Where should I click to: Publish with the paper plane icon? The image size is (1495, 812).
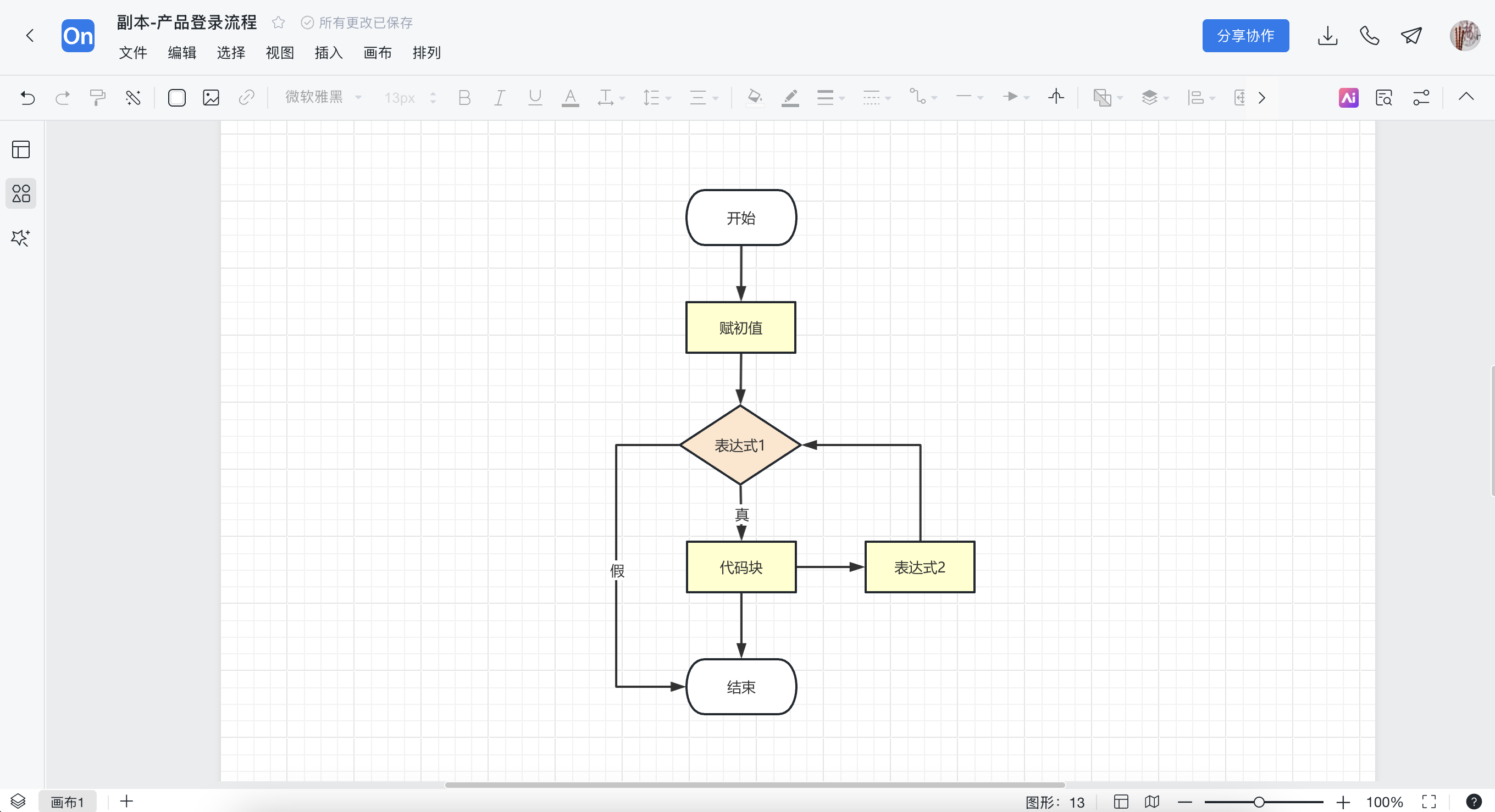(x=1411, y=36)
